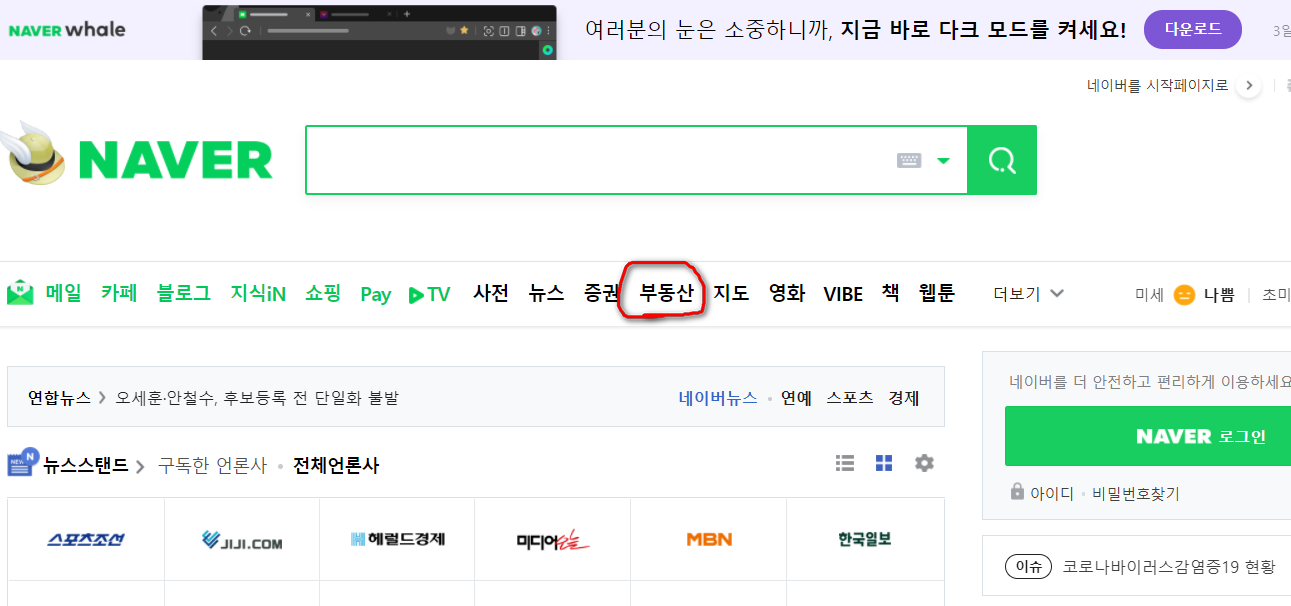1291x606 pixels.
Task: Click the 이슈 badge label
Action: click(1029, 567)
